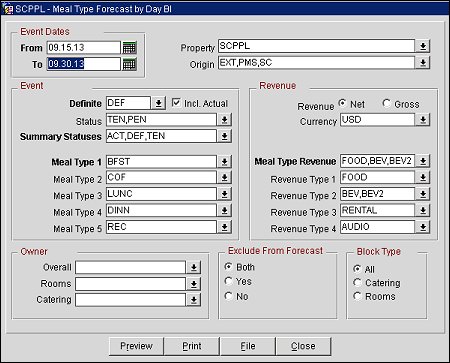
Task: Open the Summary Statuses dropdown arrow
Action: [224, 136]
